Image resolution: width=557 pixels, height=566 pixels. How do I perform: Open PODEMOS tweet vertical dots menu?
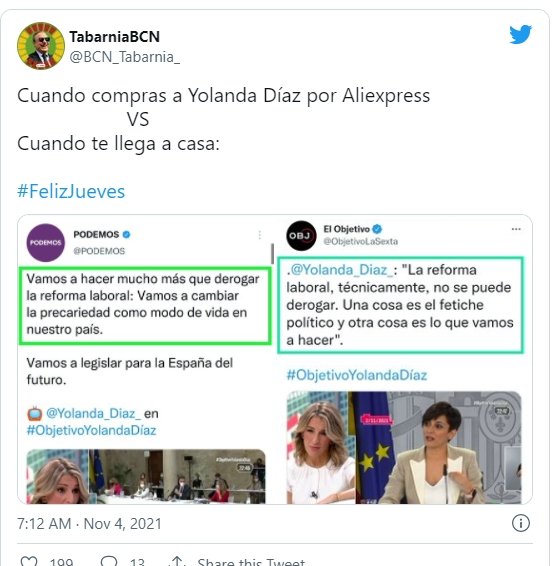[260, 235]
